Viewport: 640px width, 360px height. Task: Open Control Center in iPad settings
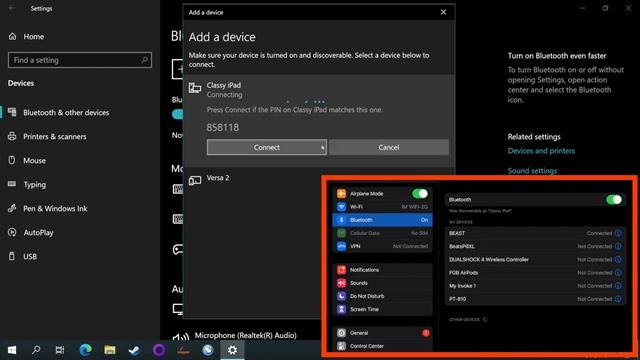(382, 346)
